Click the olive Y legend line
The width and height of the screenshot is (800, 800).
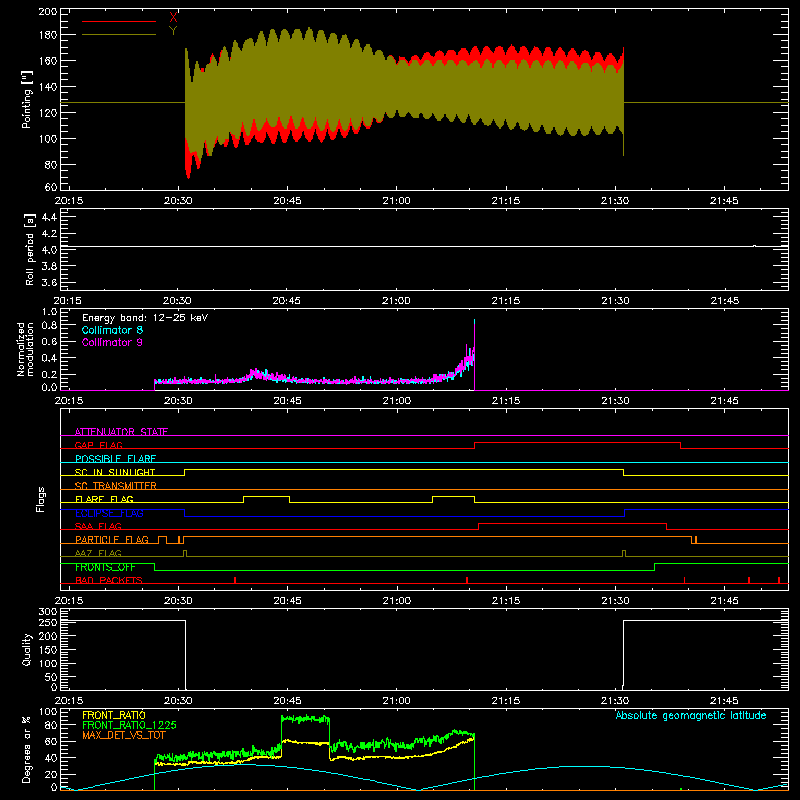click(x=119, y=35)
